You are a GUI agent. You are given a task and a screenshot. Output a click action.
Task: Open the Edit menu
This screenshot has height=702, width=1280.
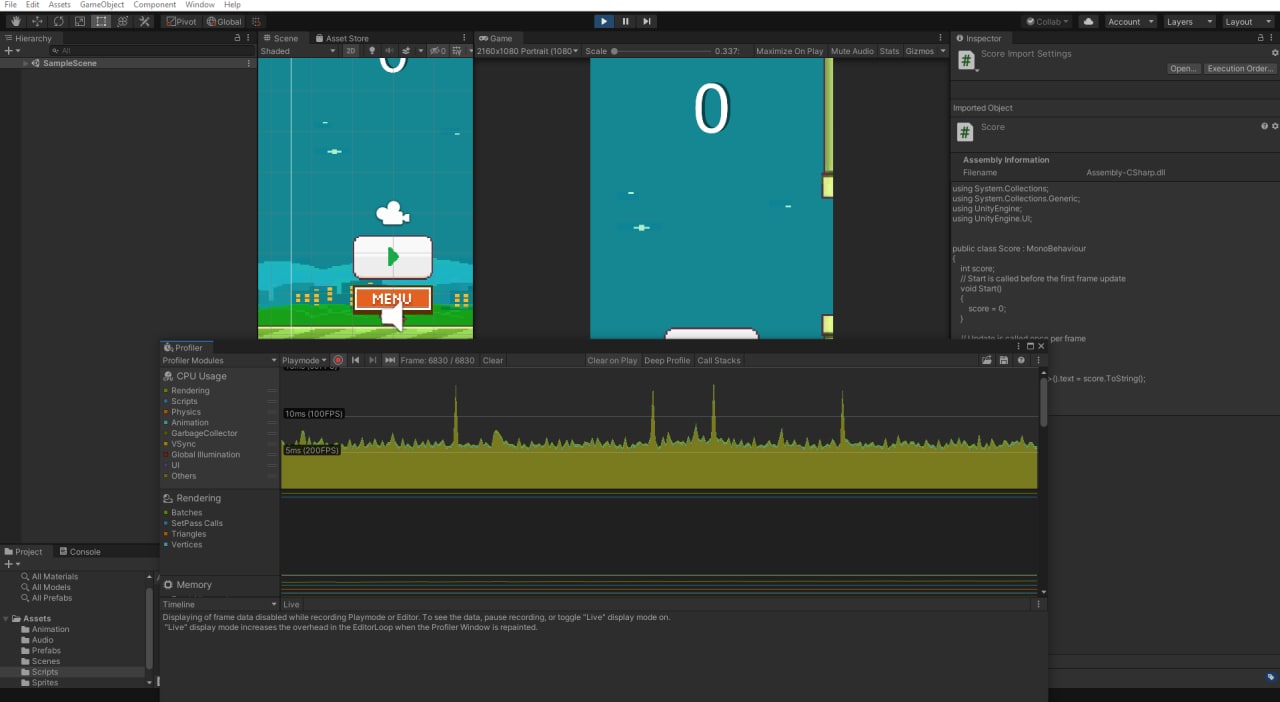(33, 5)
